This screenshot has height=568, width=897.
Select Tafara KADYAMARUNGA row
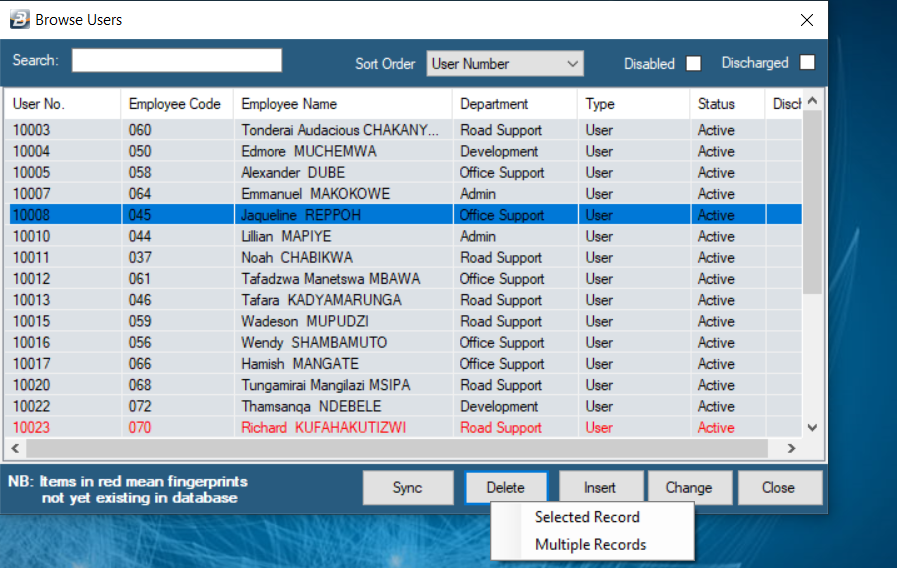(403, 300)
